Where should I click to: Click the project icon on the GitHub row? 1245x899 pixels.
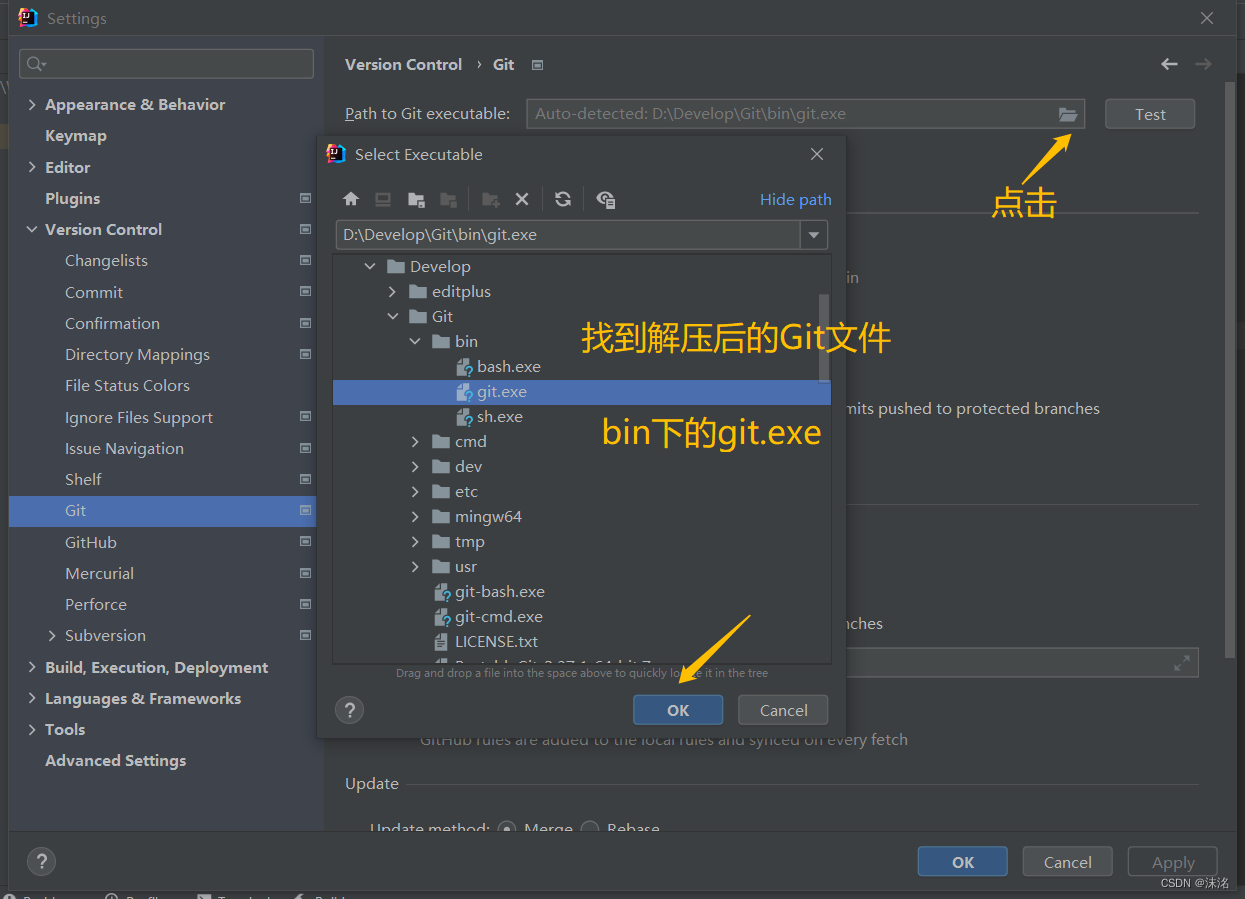click(305, 542)
